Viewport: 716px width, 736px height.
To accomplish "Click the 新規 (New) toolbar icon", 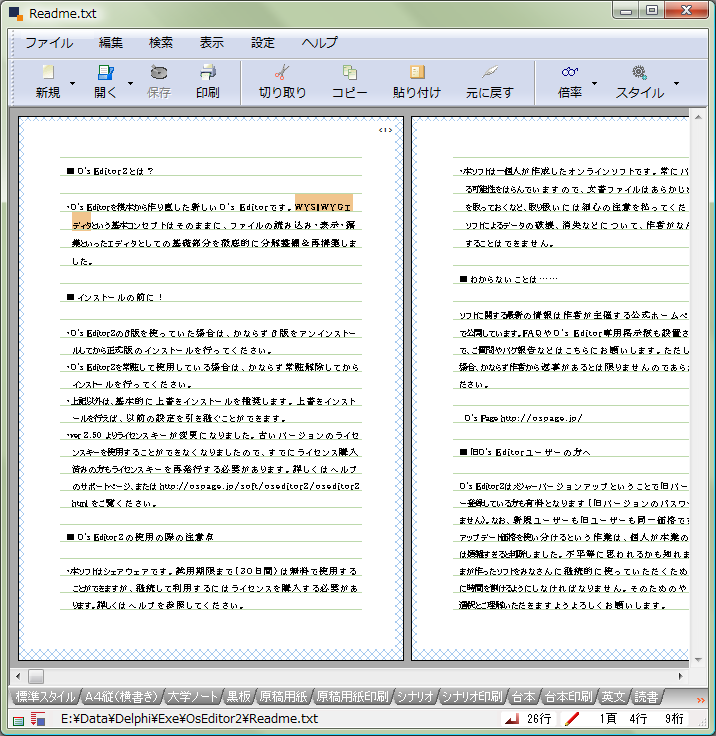I will pos(48,72).
